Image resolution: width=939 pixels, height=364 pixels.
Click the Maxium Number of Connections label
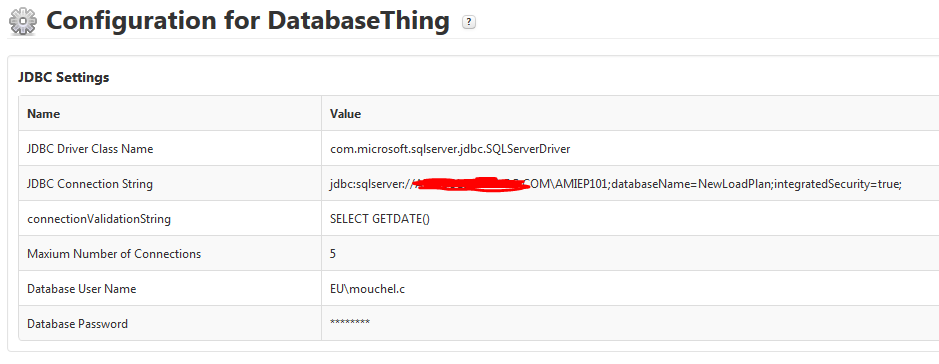114,254
